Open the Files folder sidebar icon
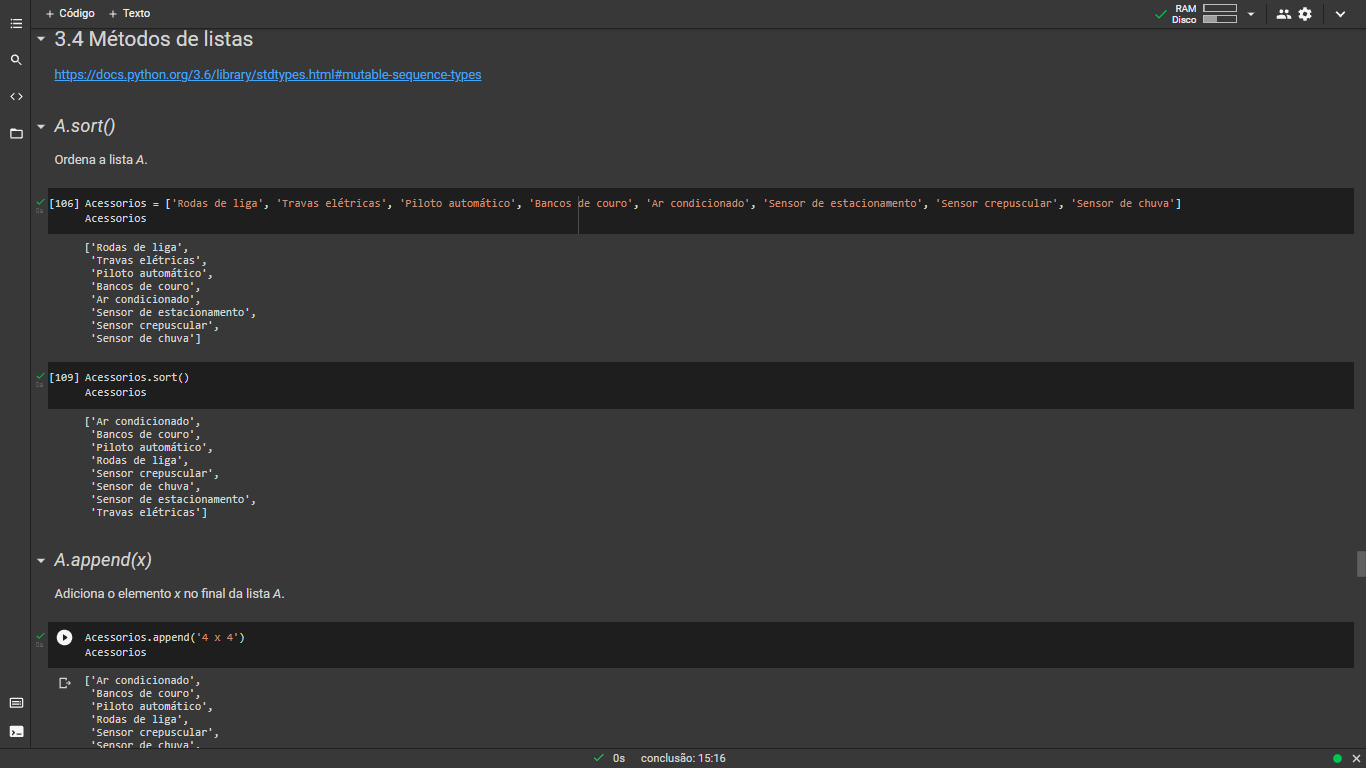The width and height of the screenshot is (1366, 768). (16, 133)
